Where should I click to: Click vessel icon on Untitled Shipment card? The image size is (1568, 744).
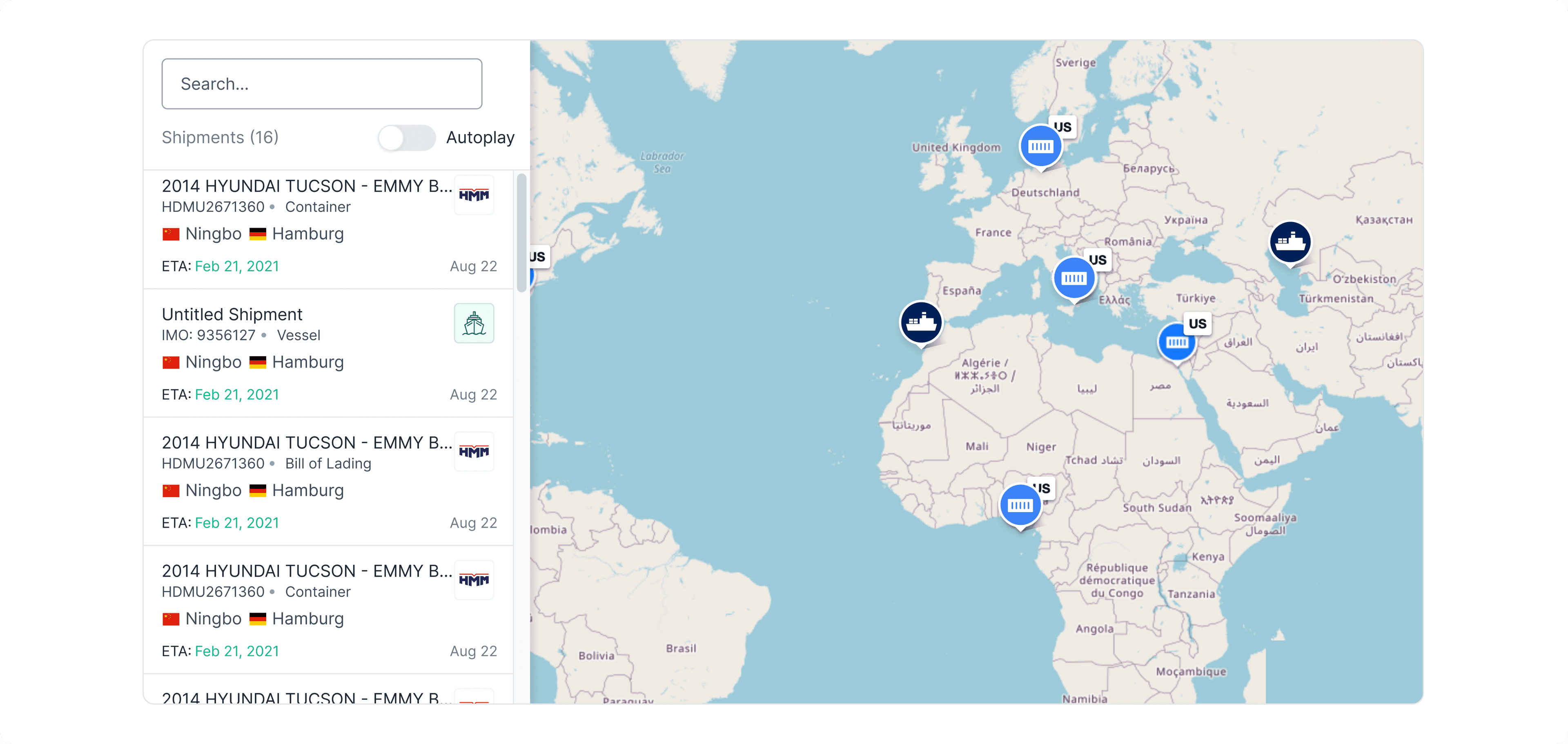coord(474,323)
